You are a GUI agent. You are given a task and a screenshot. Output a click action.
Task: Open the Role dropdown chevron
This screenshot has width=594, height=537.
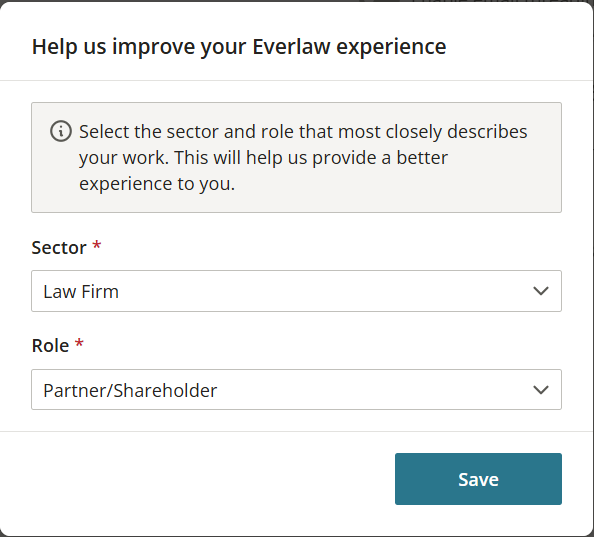click(541, 390)
